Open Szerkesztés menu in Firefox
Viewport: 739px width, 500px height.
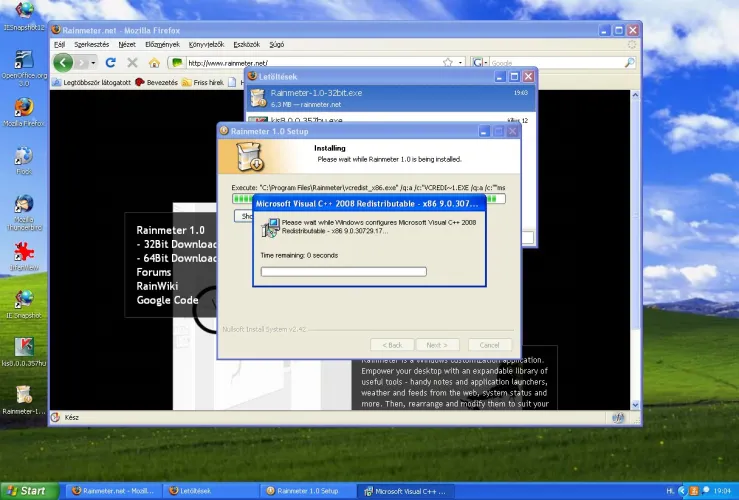coord(91,44)
